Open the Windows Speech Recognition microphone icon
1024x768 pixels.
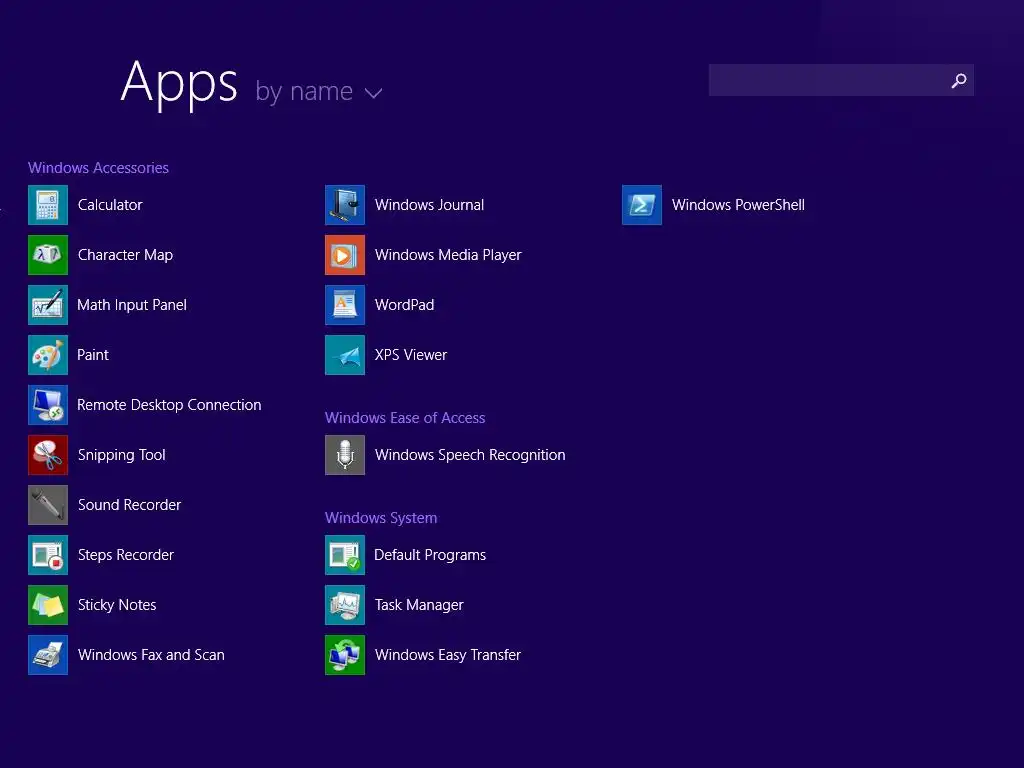345,455
